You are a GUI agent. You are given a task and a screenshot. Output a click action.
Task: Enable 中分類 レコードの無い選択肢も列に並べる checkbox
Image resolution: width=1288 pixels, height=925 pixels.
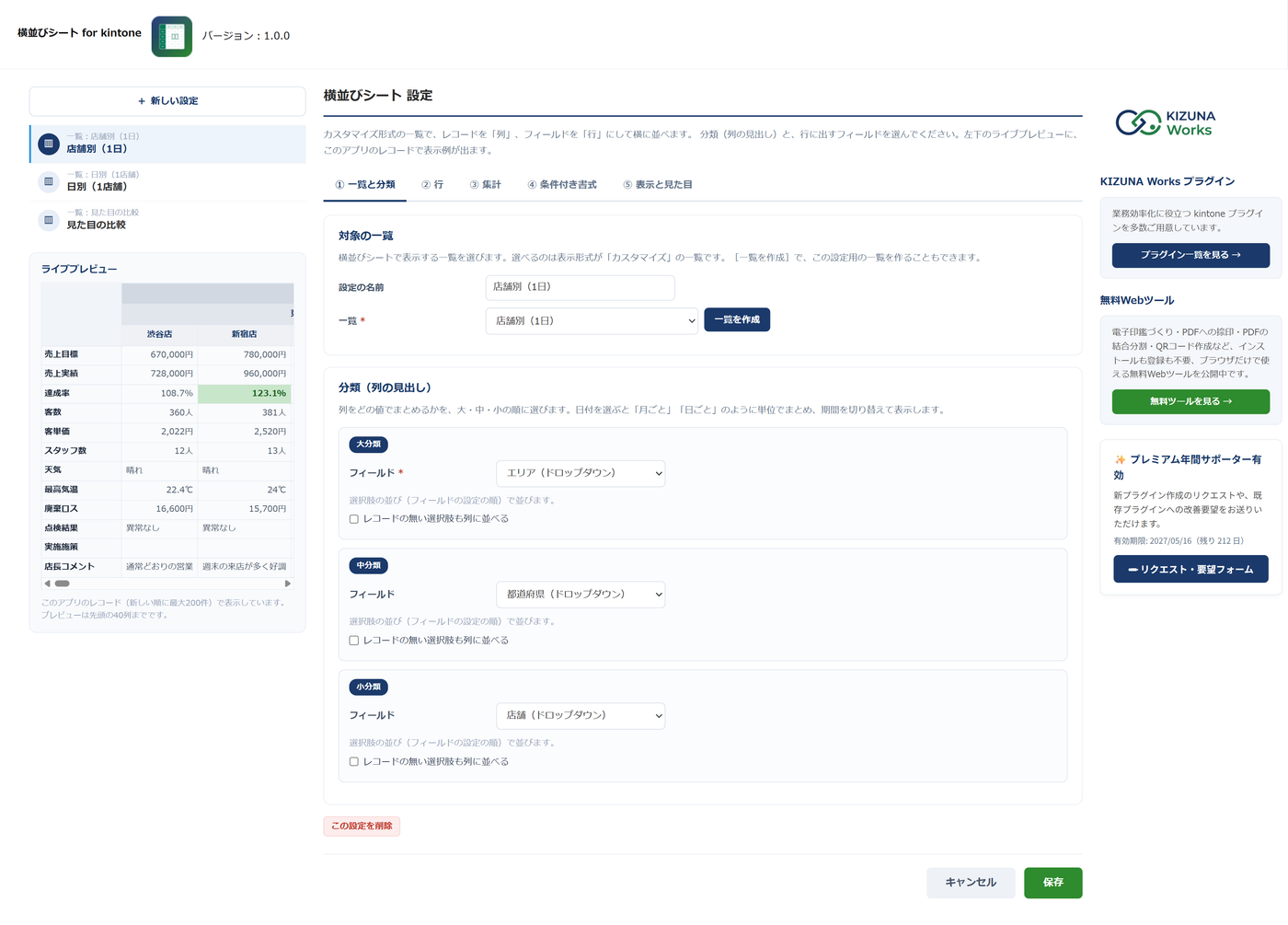[x=354, y=641]
